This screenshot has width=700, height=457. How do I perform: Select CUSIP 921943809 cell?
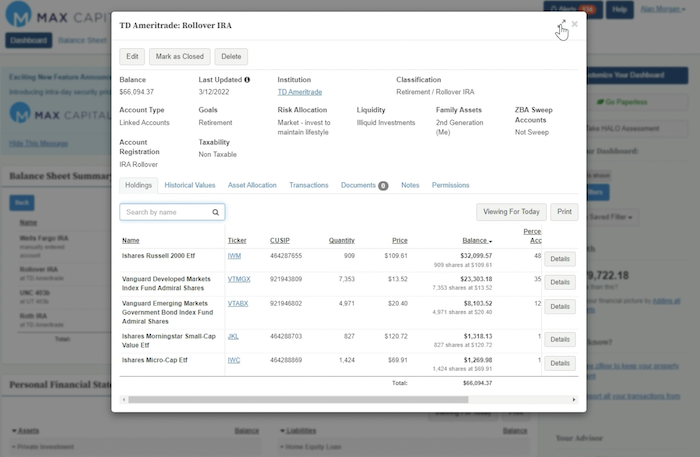[286, 279]
